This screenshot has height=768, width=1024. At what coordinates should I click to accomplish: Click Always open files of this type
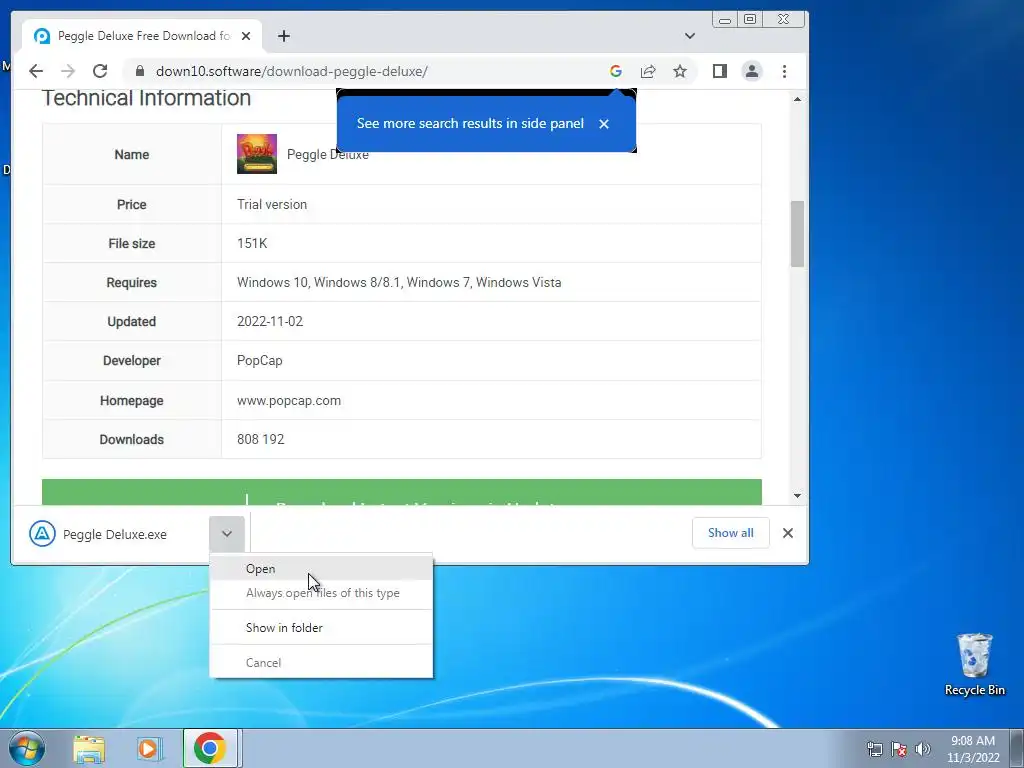[x=321, y=593]
